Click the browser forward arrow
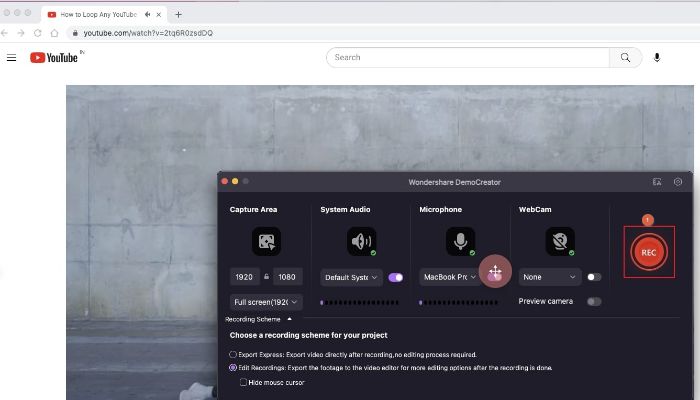This screenshot has width=700, height=400. tap(21, 33)
